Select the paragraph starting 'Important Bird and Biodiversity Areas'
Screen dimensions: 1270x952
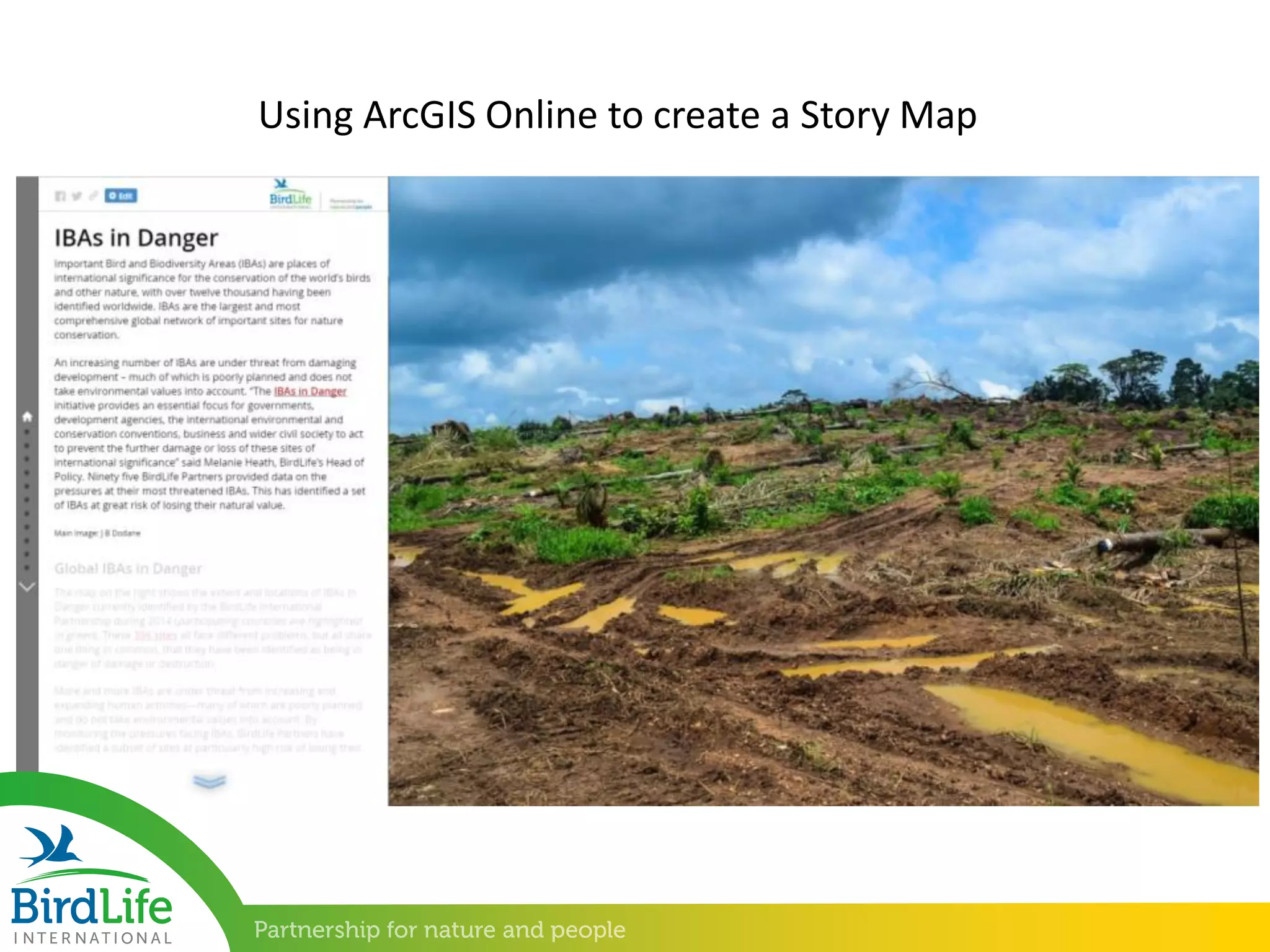click(x=212, y=299)
